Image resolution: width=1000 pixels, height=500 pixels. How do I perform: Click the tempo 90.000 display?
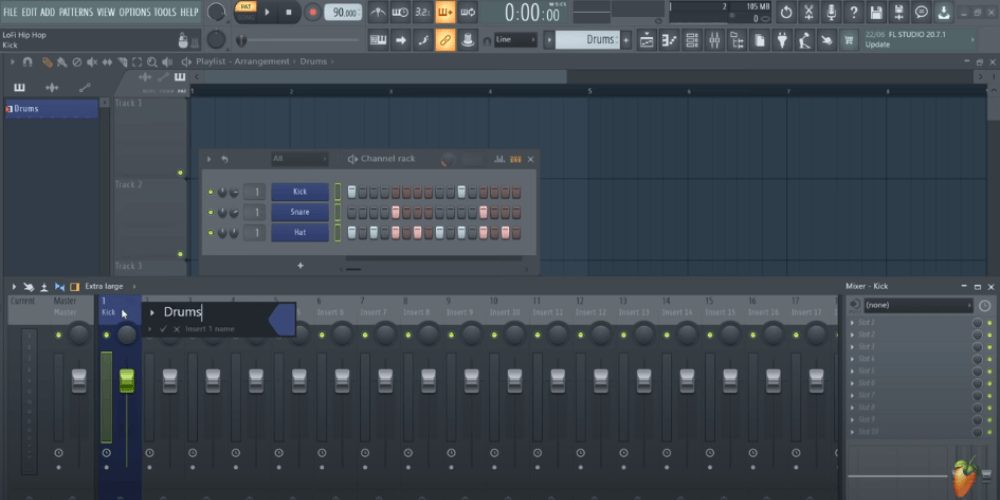[x=343, y=12]
